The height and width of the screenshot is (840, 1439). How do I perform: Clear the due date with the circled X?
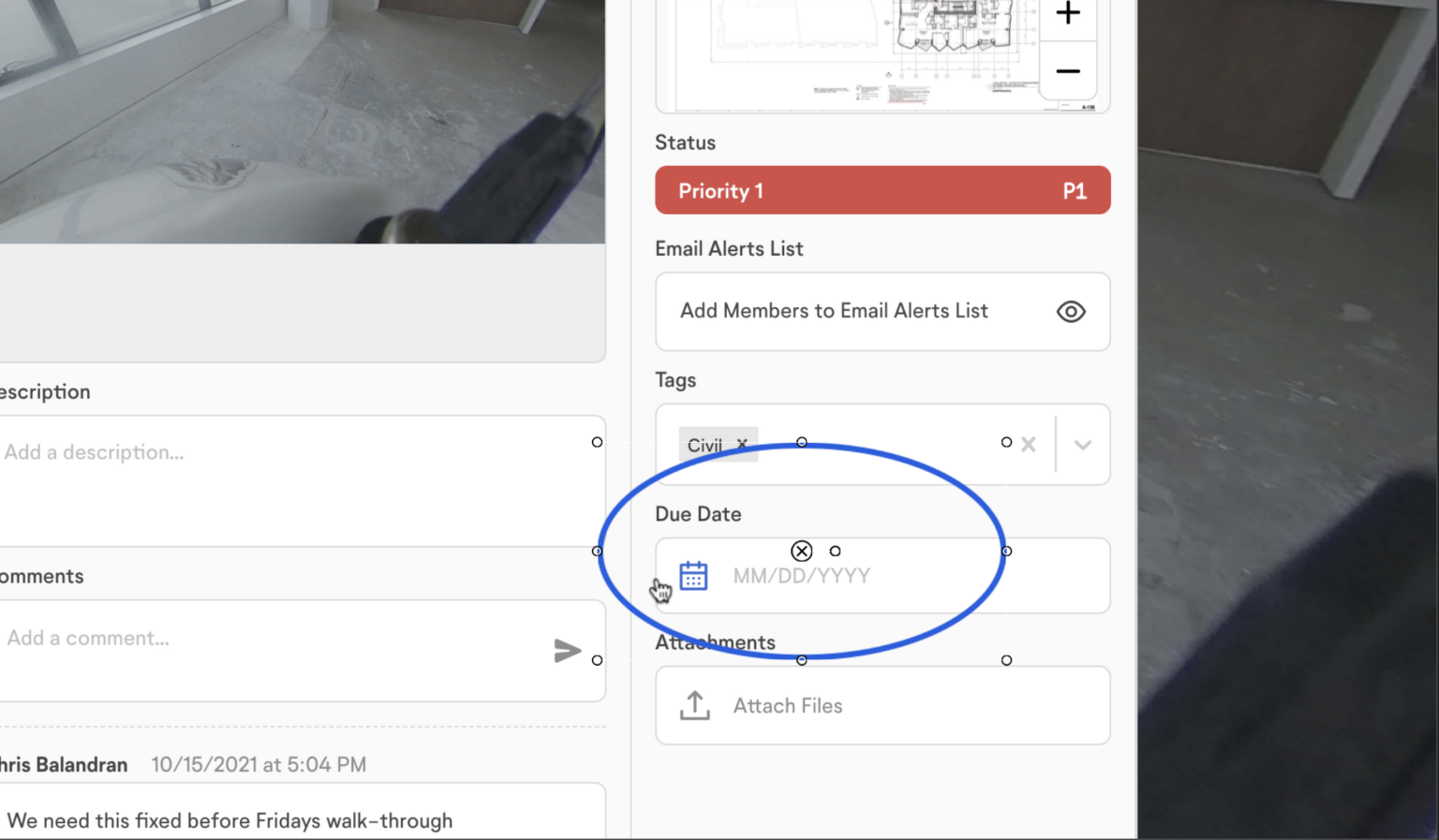(x=801, y=550)
